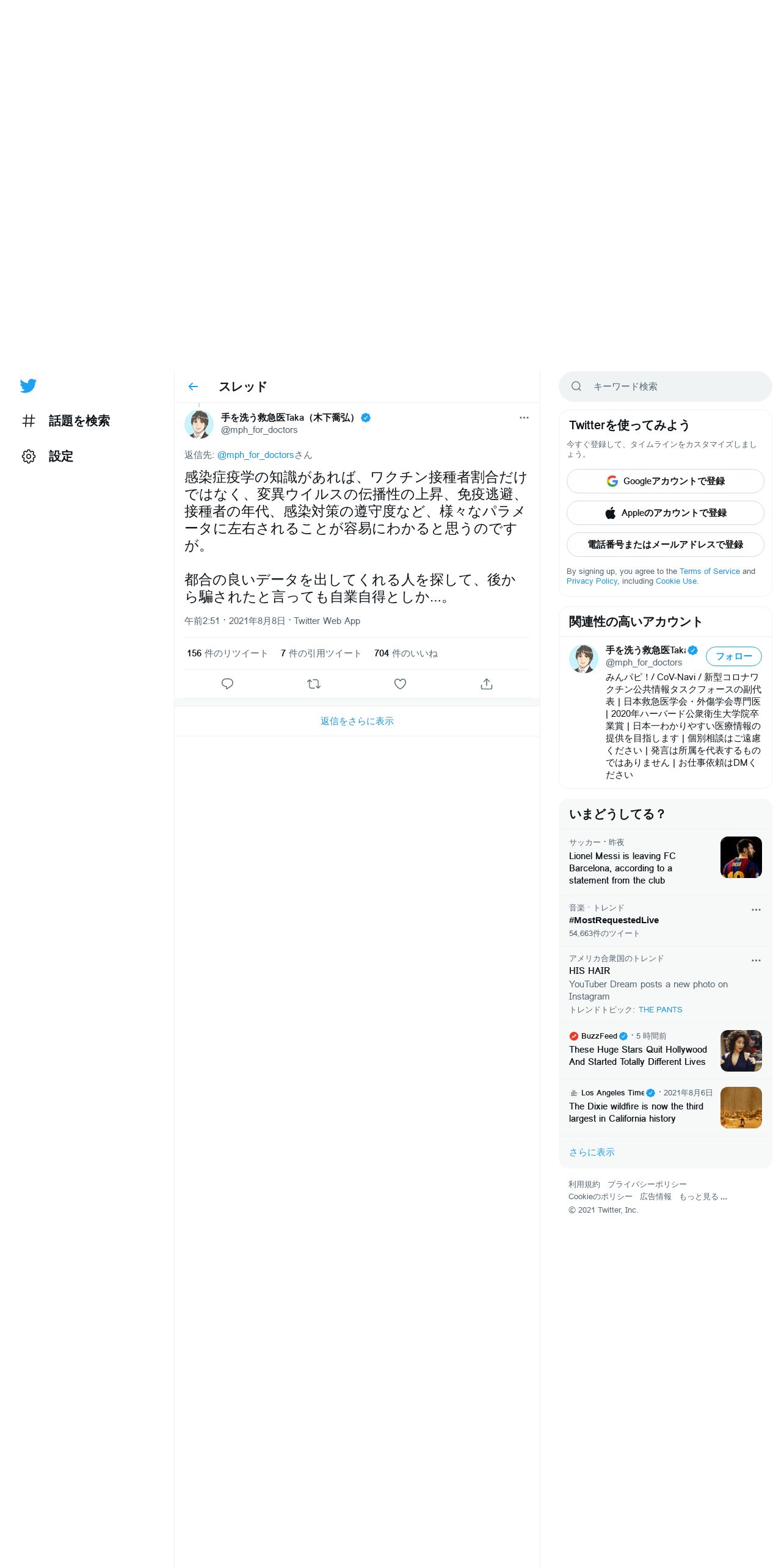Open more options for #MostRequestedLive trend

coord(756,910)
